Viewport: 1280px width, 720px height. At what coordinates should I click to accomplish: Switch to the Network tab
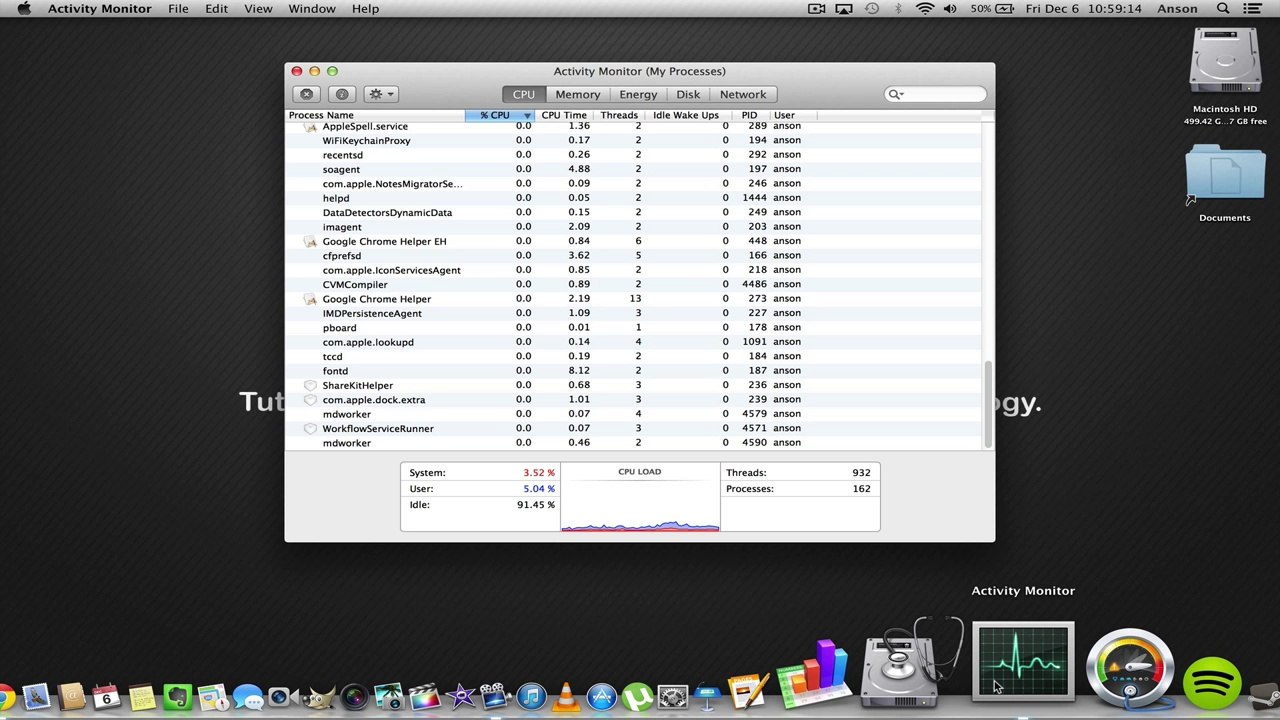[x=743, y=94]
